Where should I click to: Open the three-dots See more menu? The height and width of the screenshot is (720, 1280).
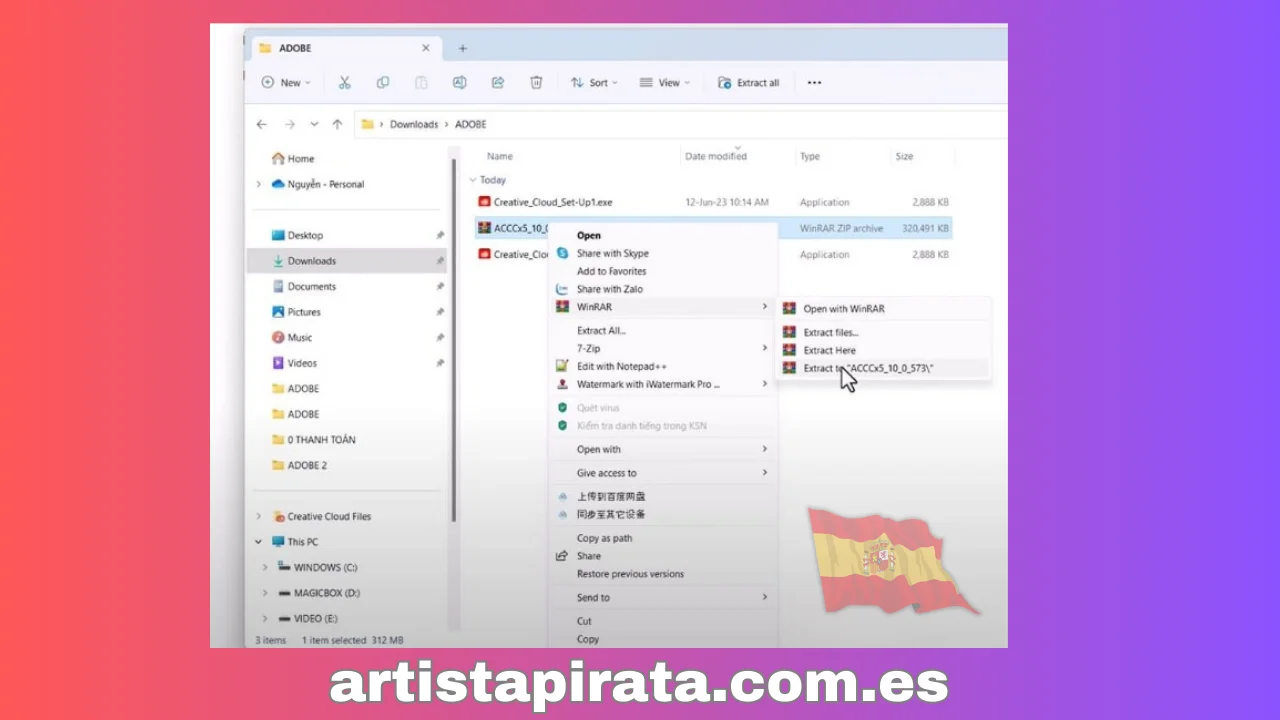pos(814,83)
